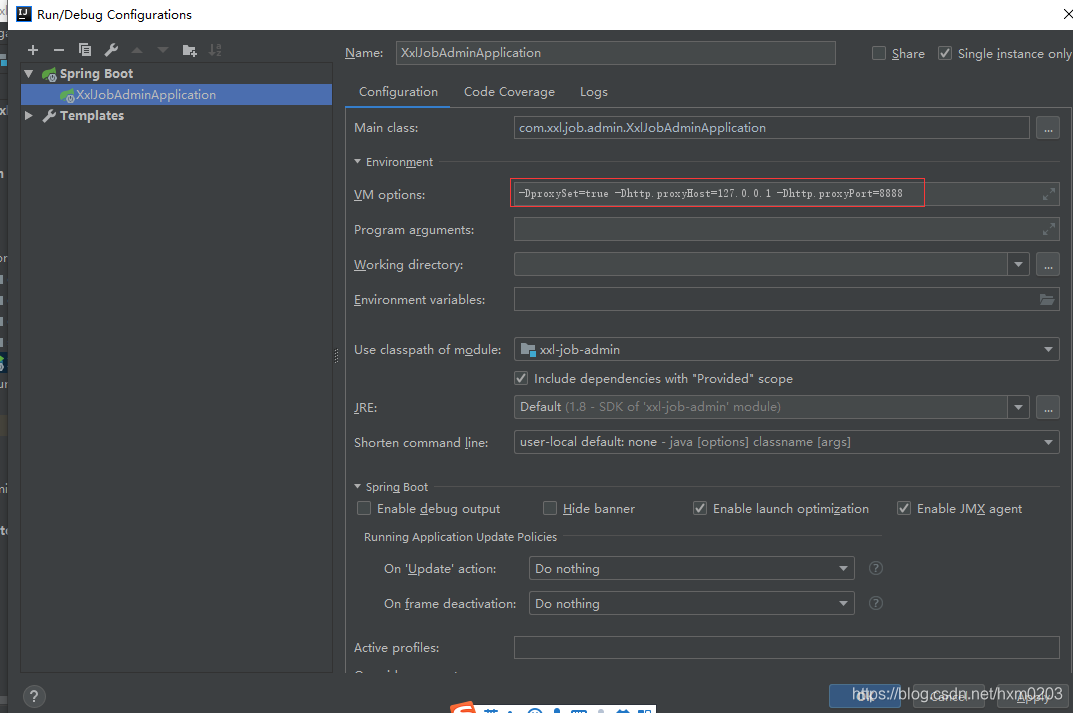
Task: Sort configurations alphabetically
Action: 216,50
